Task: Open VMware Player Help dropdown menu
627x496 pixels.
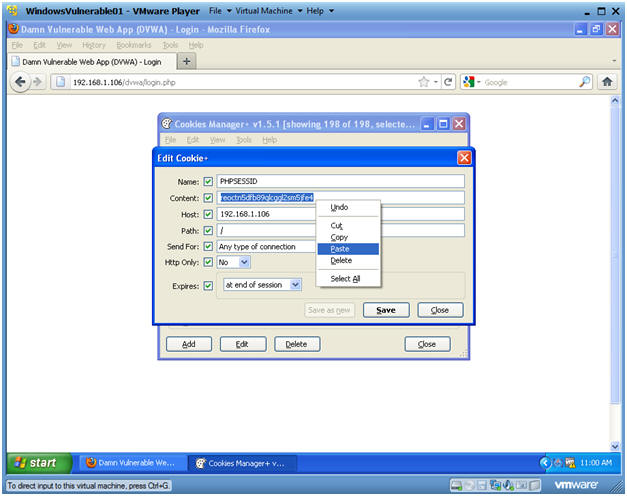Action: (x=320, y=11)
